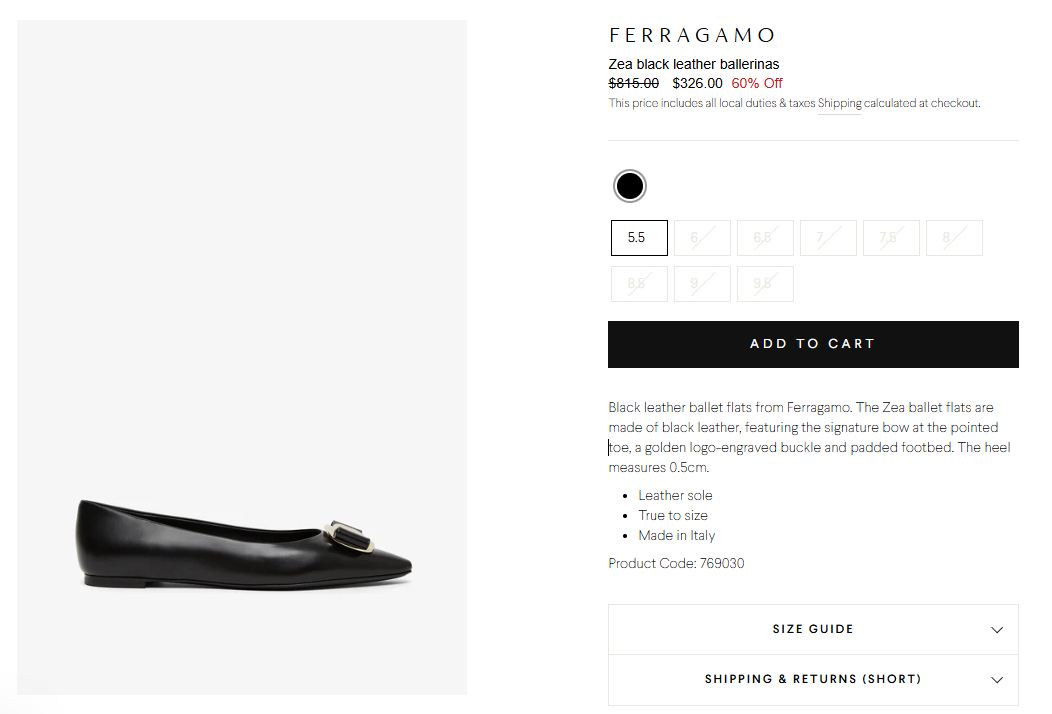Viewport: 1052px width, 714px height.
Task: Click the chevron icon beside Size Guide
Action: 996,630
